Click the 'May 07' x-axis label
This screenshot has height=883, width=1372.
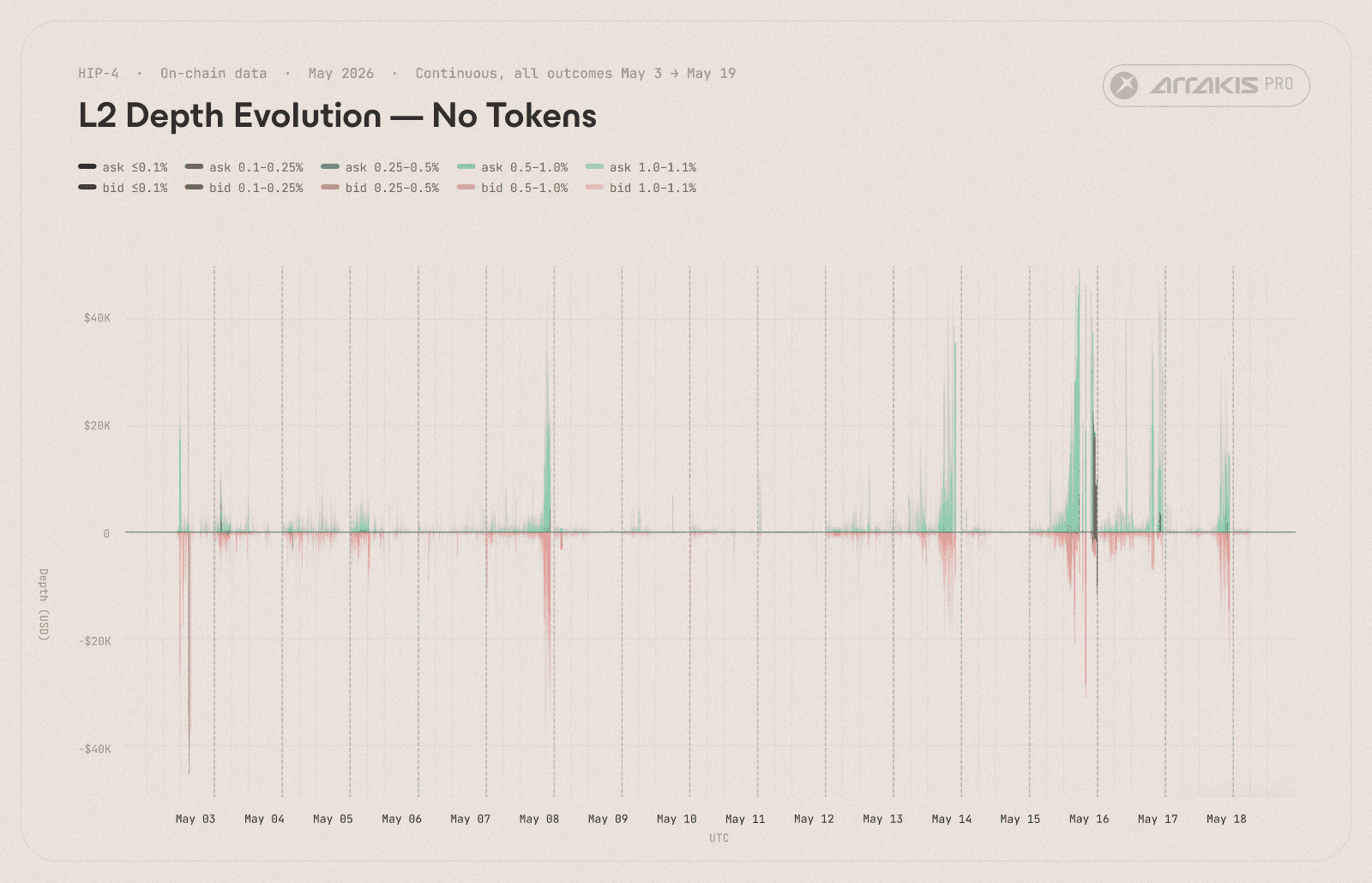(x=471, y=819)
